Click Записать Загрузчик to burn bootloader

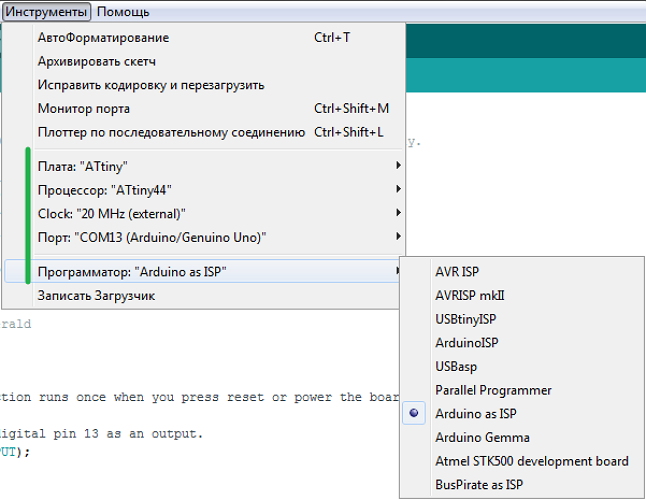pos(96,296)
